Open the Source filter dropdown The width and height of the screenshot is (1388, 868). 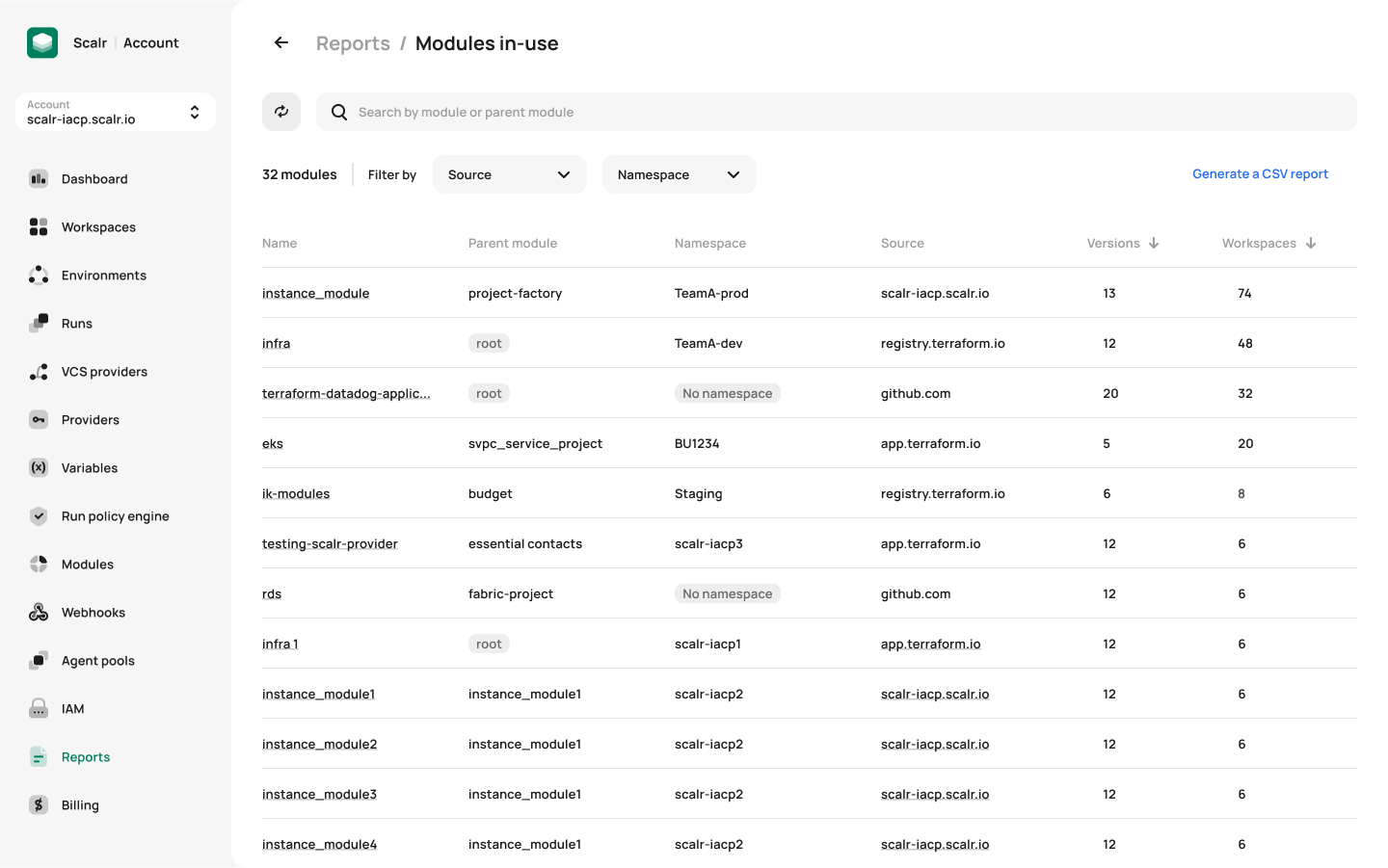[510, 174]
